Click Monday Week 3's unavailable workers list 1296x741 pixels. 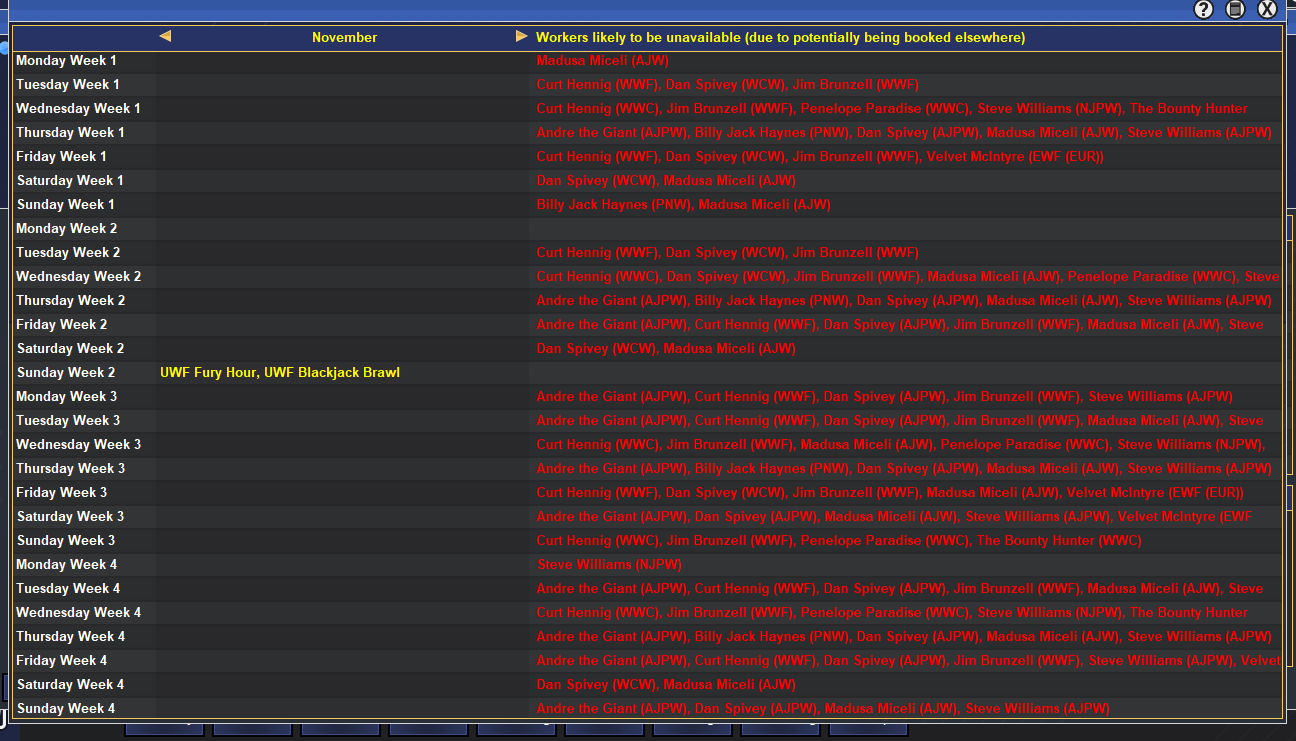pyautogui.click(x=884, y=397)
